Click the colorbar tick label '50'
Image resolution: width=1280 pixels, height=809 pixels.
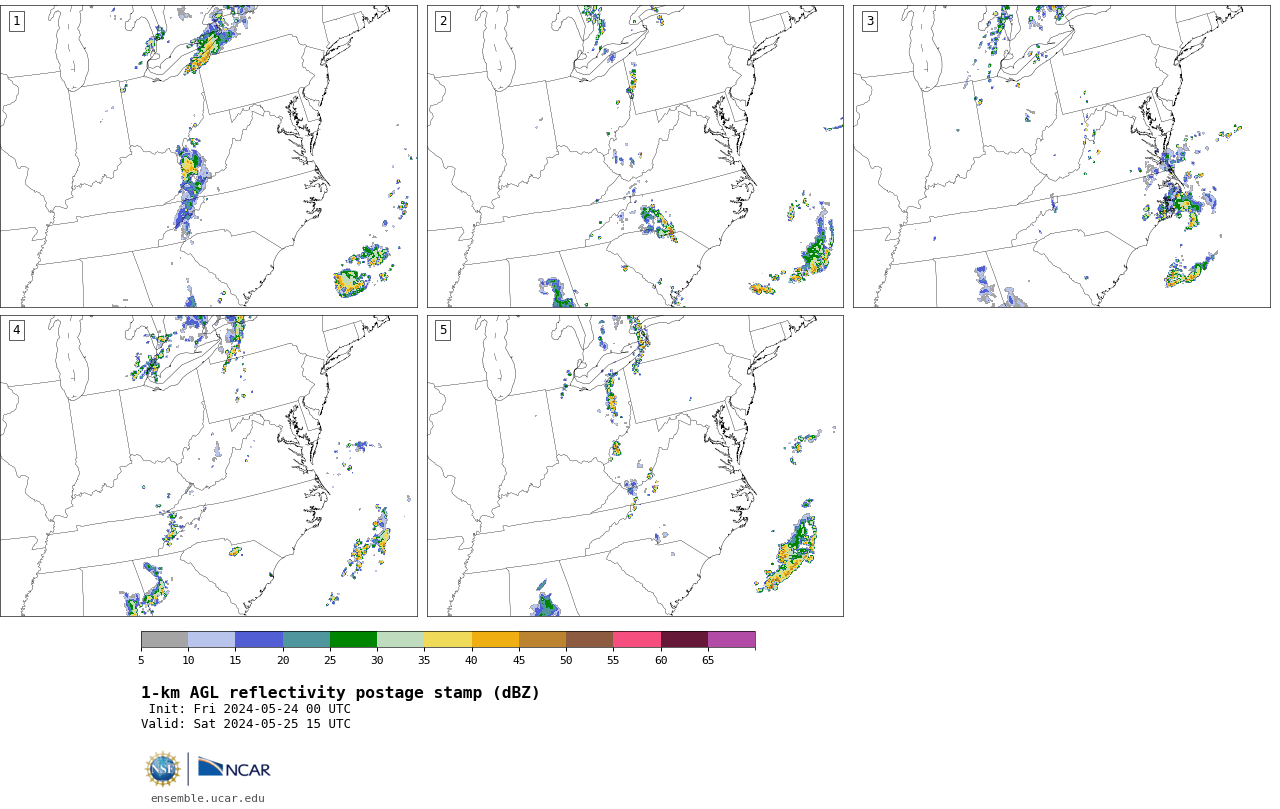pos(566,660)
